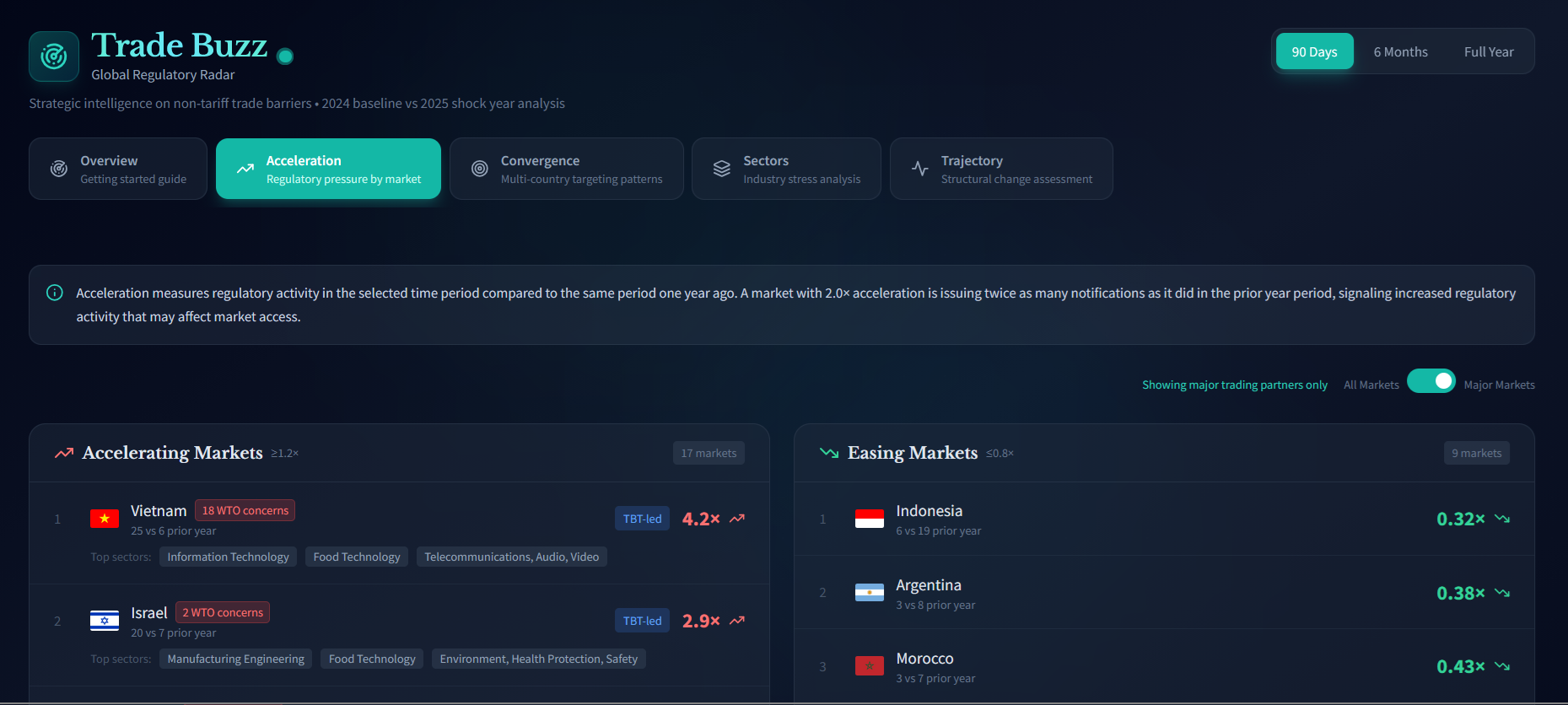Select the 90 Days time range
The image size is (1568, 705).
1315,51
